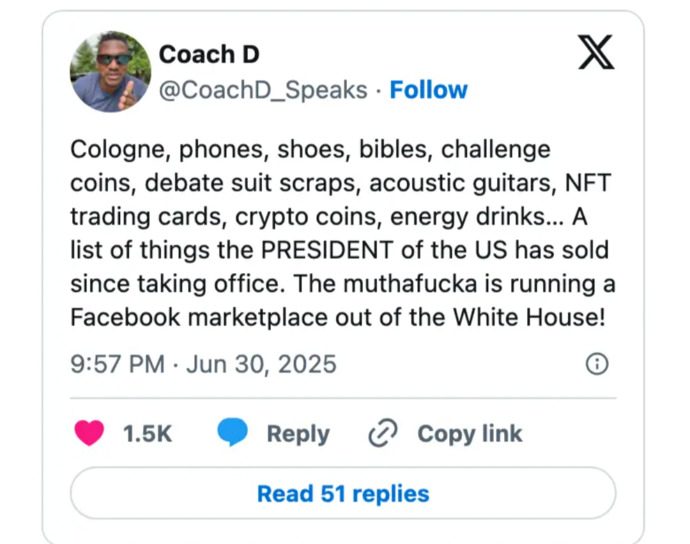Viewport: 690px width, 544px height.
Task: Follow the Coach D account
Action: point(429,90)
